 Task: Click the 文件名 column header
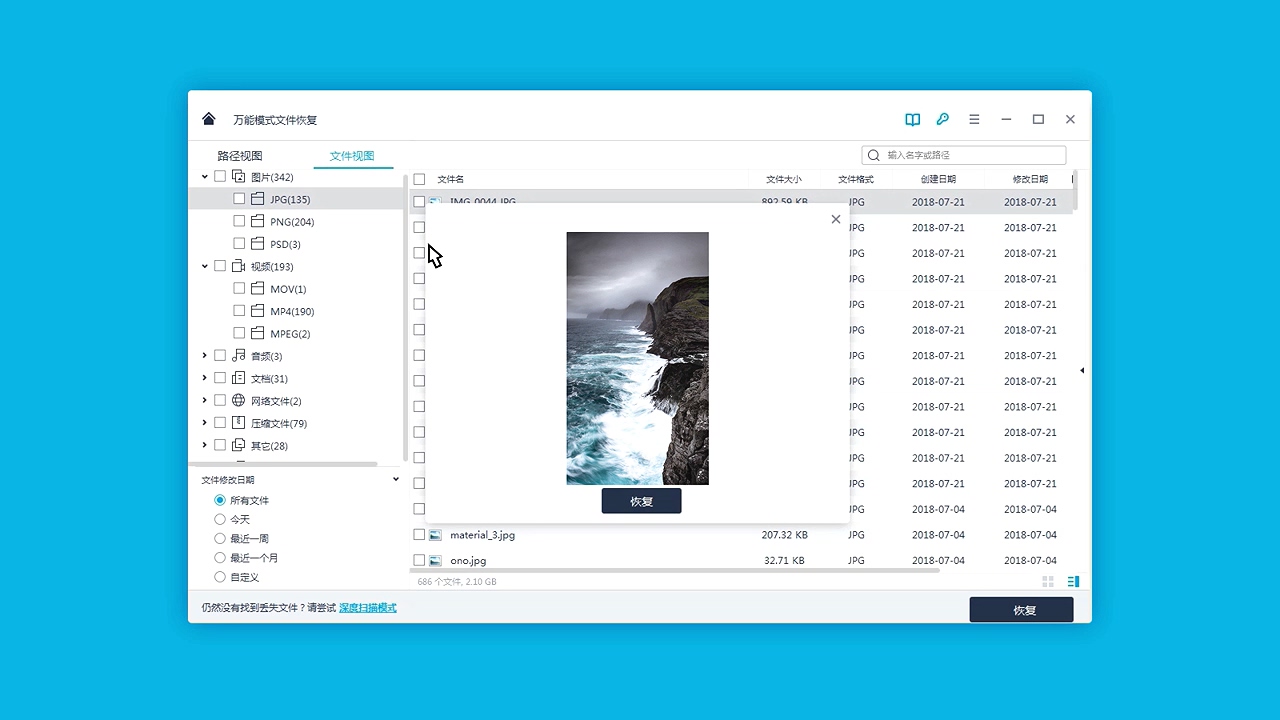[450, 179]
